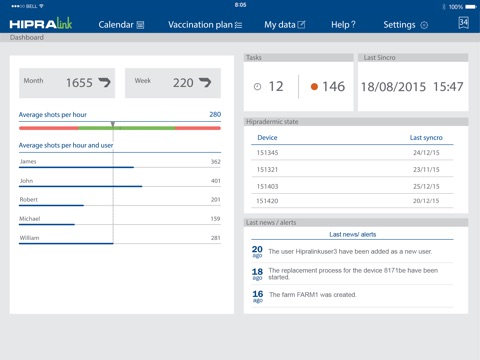This screenshot has height=360, width=480.
Task: Click the Device column header
Action: point(267,138)
